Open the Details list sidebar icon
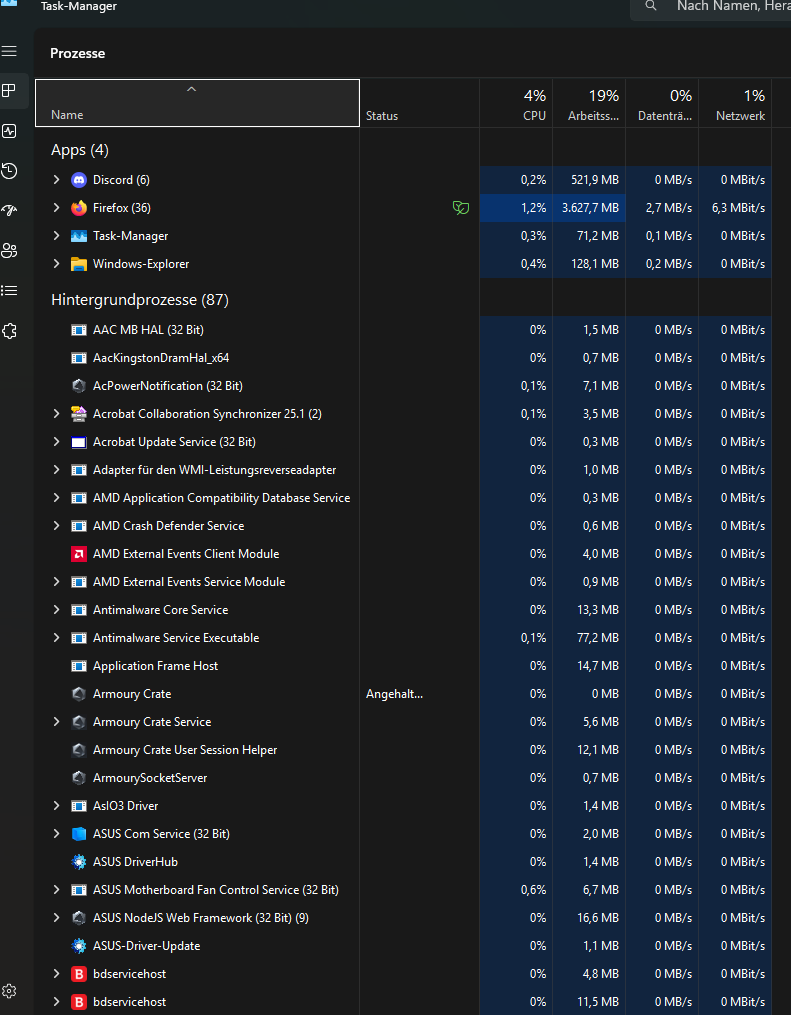The width and height of the screenshot is (791, 1015). 9,291
